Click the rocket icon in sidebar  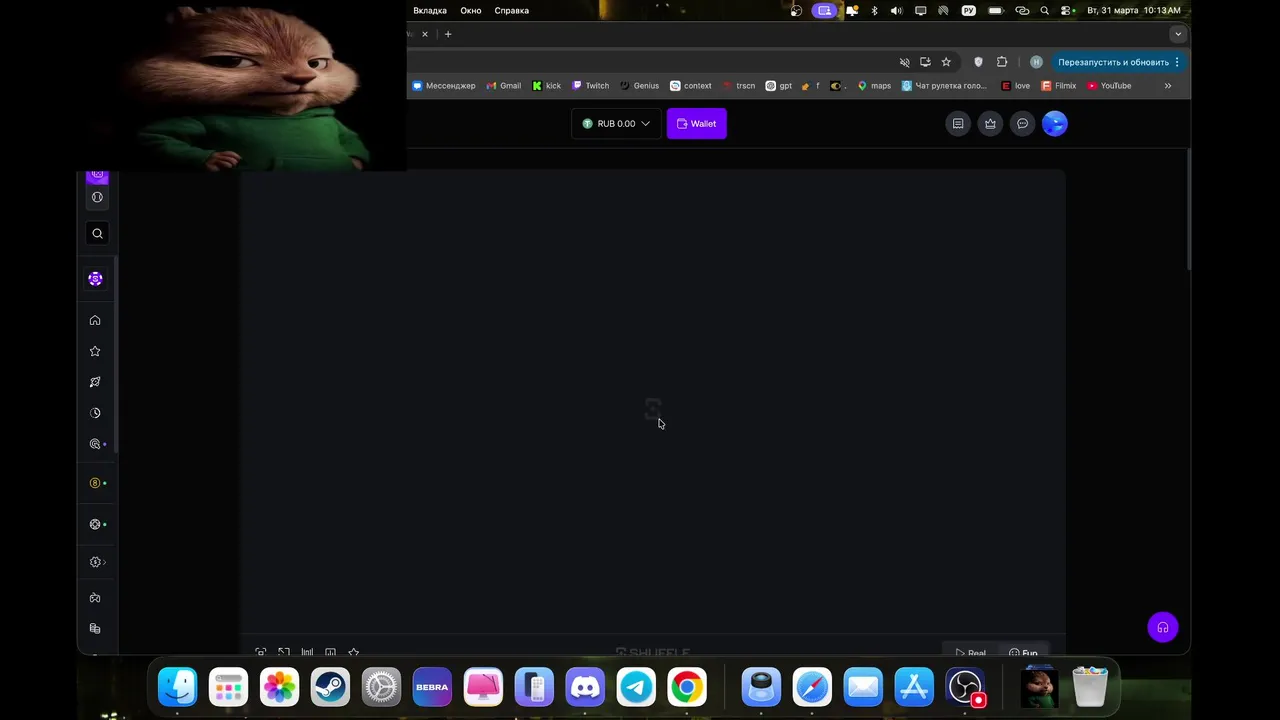(x=95, y=382)
